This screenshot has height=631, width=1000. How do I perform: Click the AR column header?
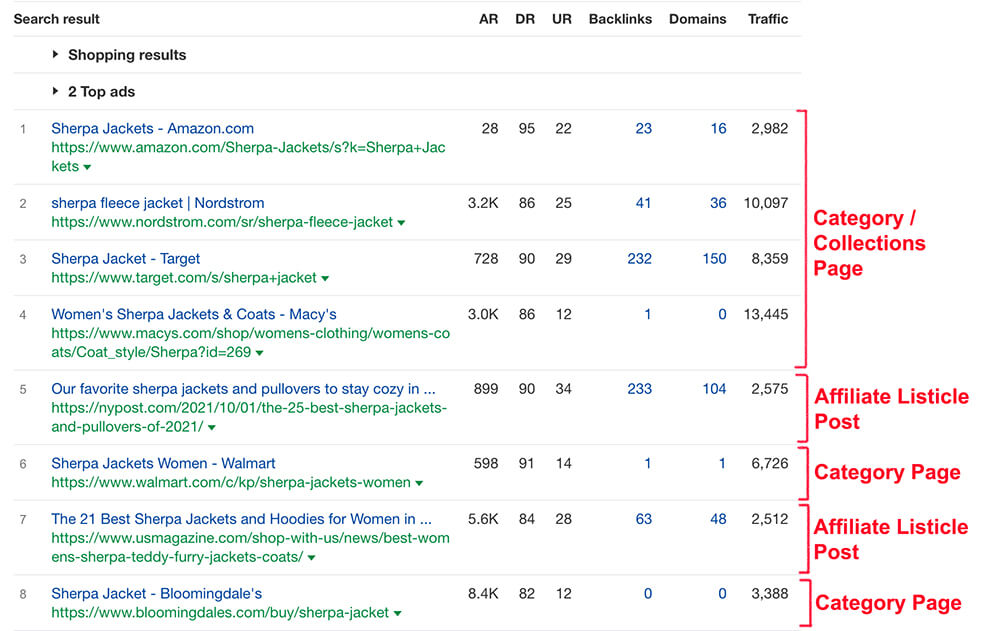[x=489, y=19]
